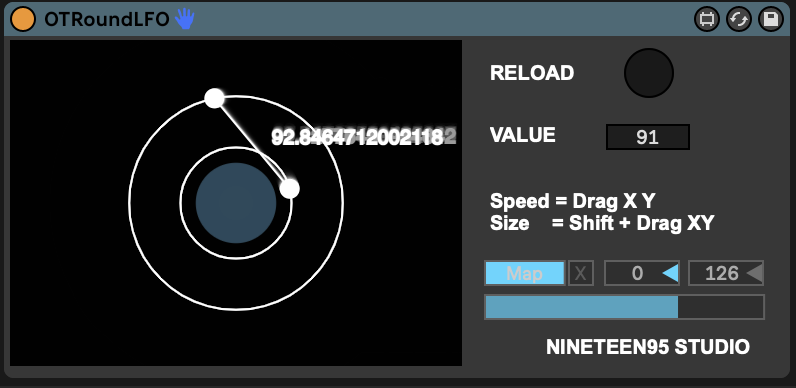This screenshot has height=388, width=796.
Task: Click the maximum range box showing 126
Action: (726, 274)
